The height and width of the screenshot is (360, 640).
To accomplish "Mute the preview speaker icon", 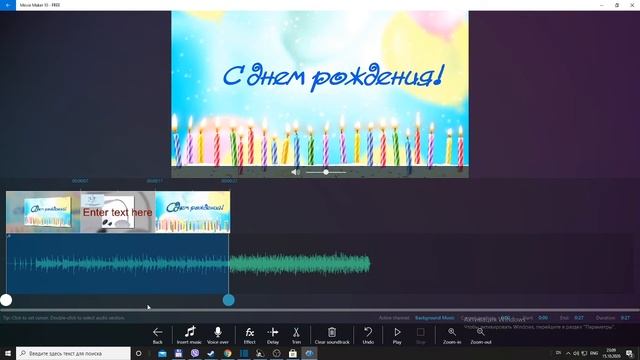I will coord(295,172).
